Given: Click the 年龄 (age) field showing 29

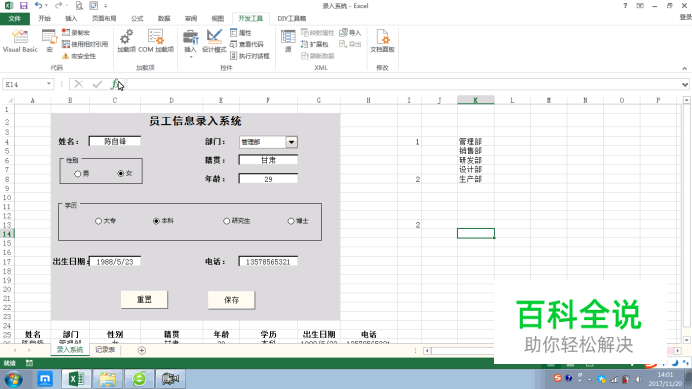Looking at the screenshot, I should coord(268,179).
